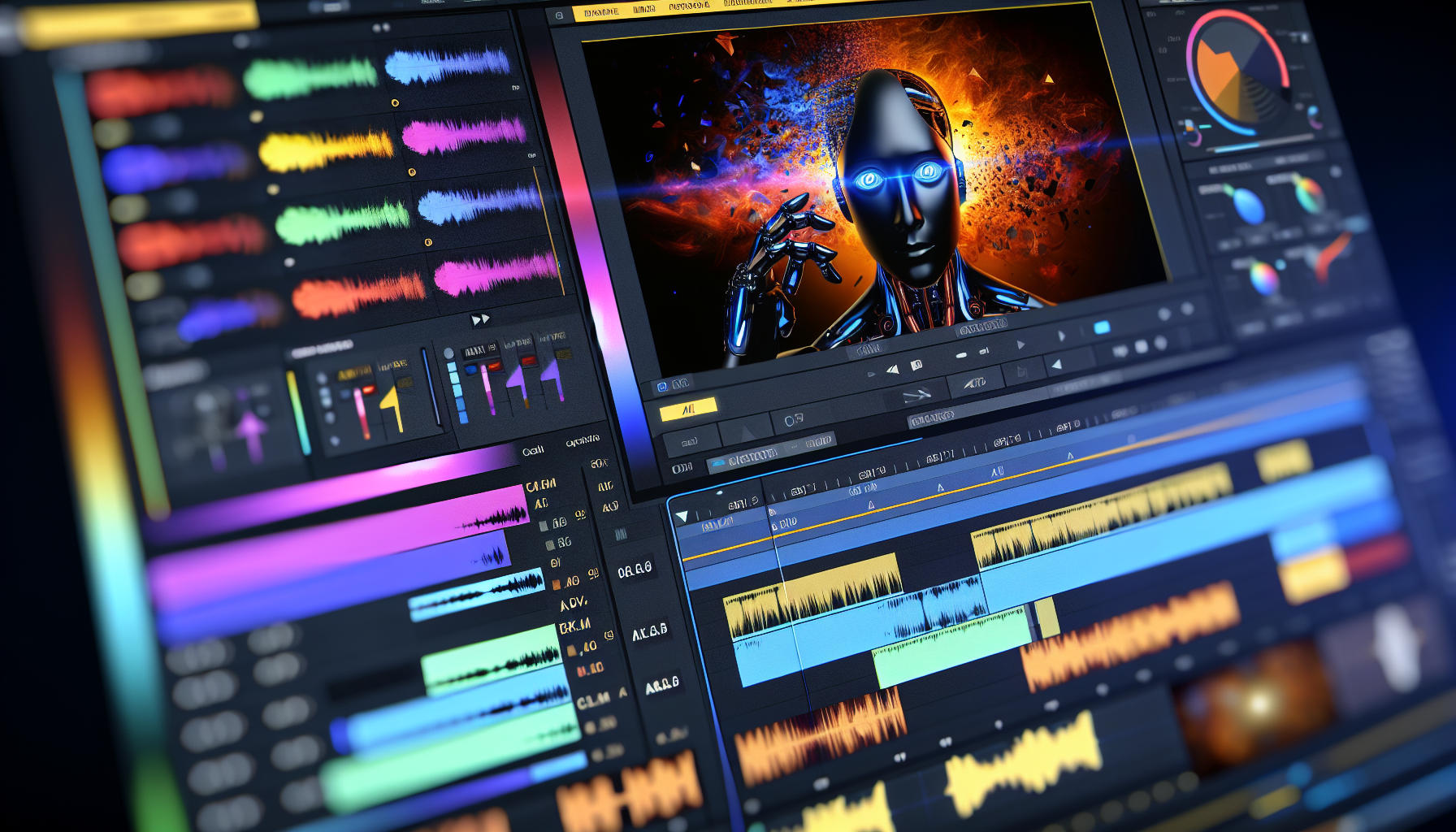
Task: Select the orange waveform clip in the bin's bottom row
Action: 359,294
